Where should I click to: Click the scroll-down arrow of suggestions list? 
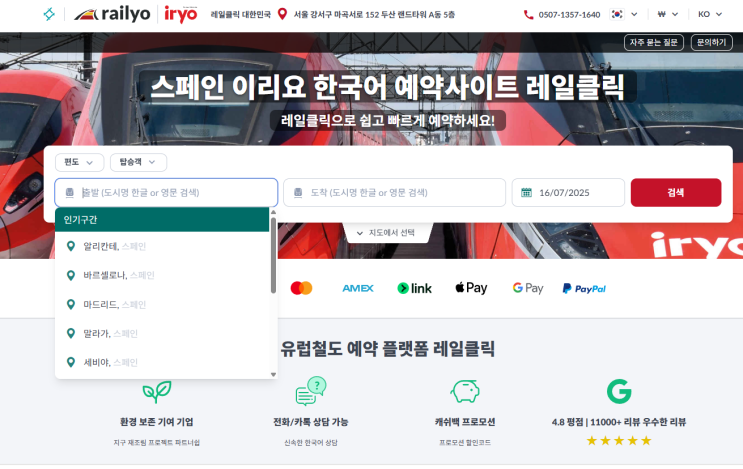273,374
